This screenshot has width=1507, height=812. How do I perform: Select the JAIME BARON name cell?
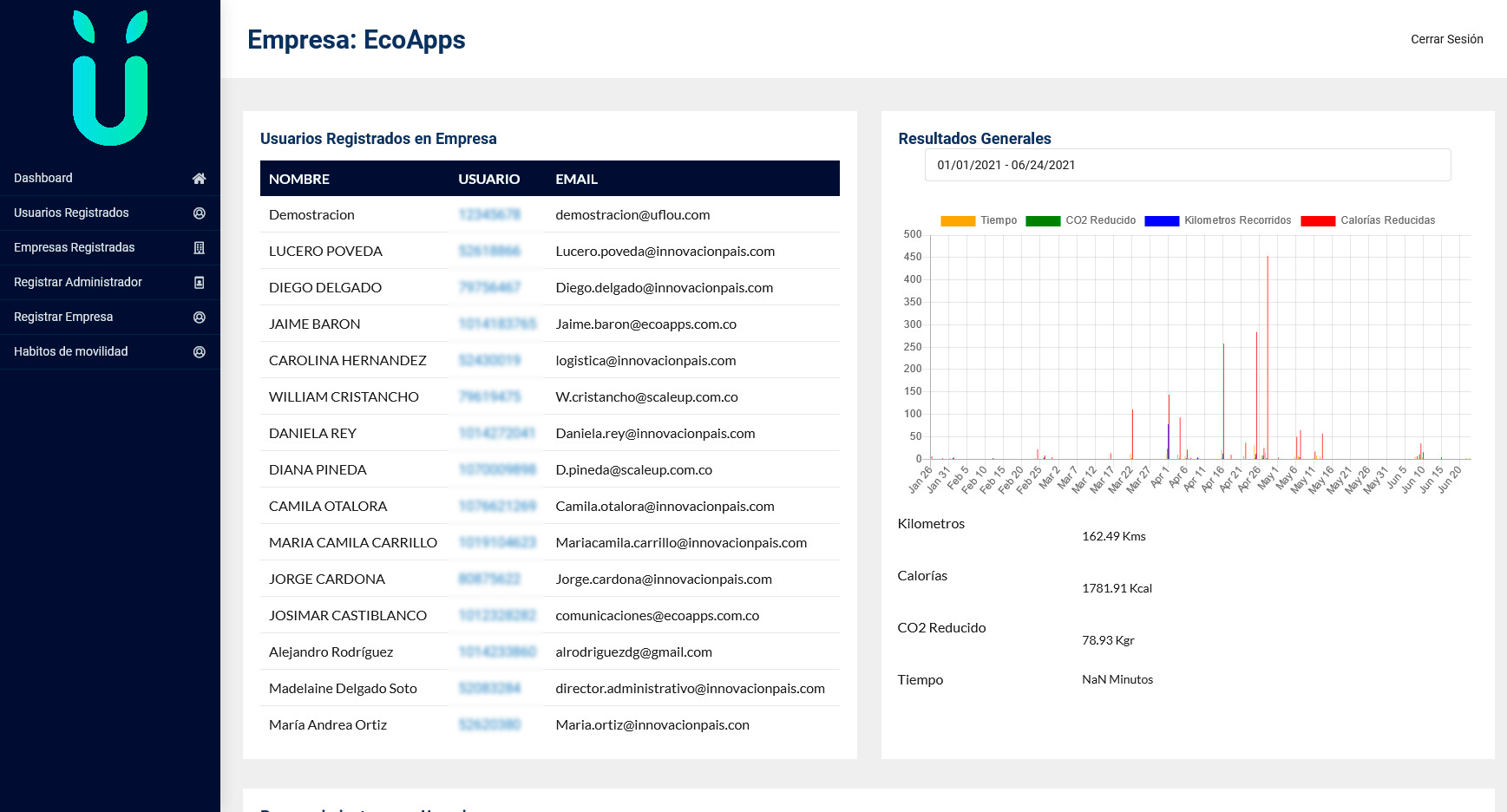[314, 324]
